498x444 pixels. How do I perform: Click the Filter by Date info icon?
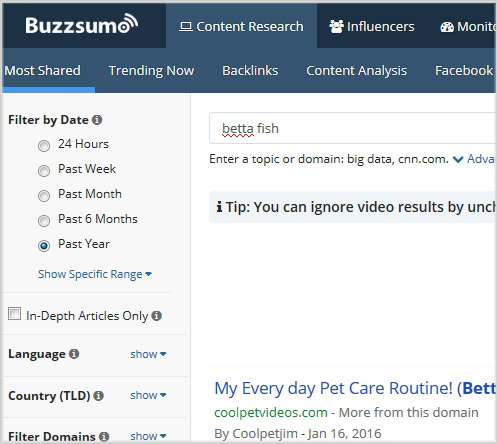coord(97,120)
